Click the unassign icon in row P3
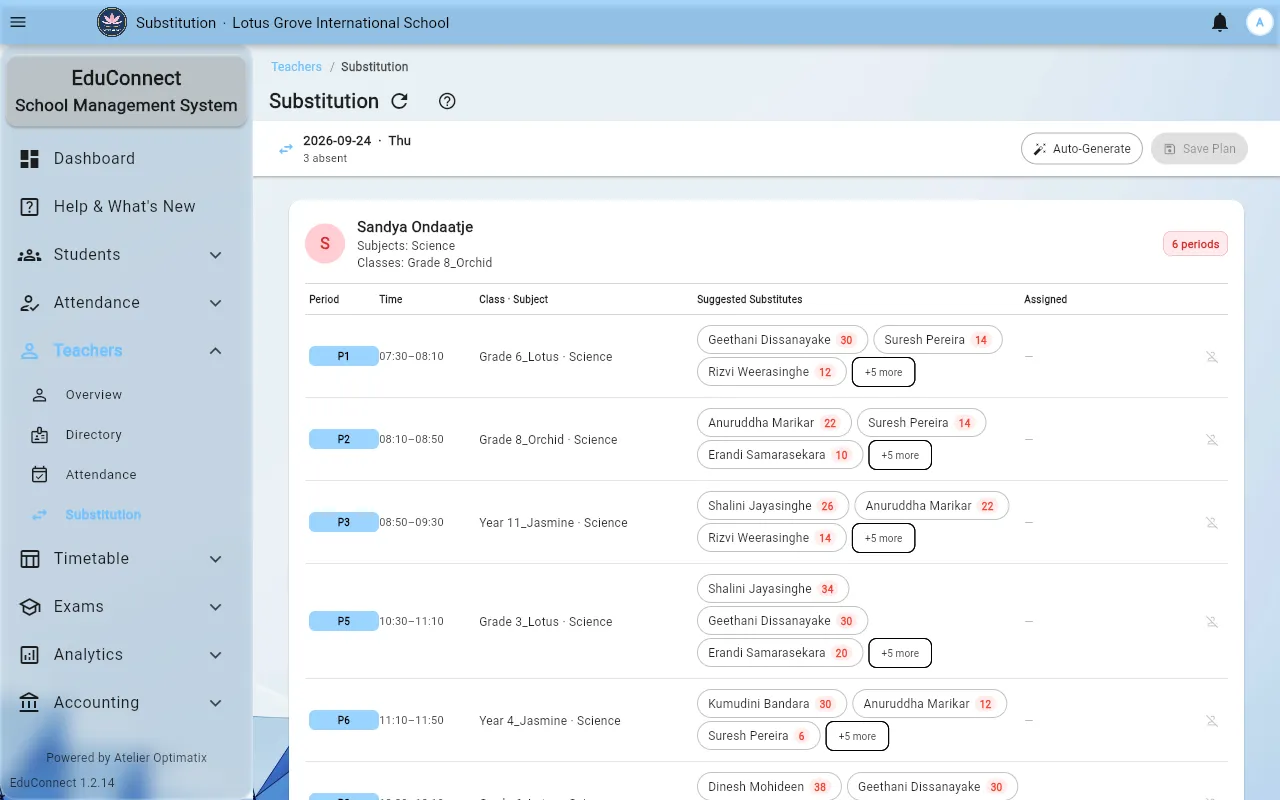1280x800 pixels. coord(1212,522)
